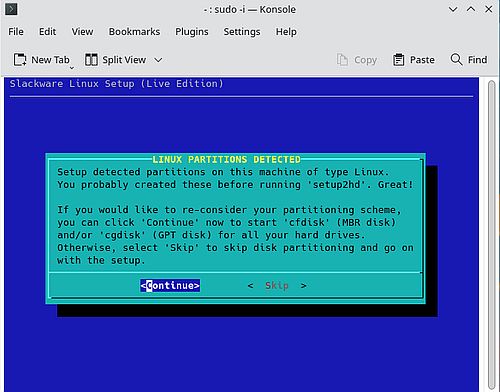This screenshot has height=392, width=500.
Task: Close the Konsole window
Action: pos(489,9)
